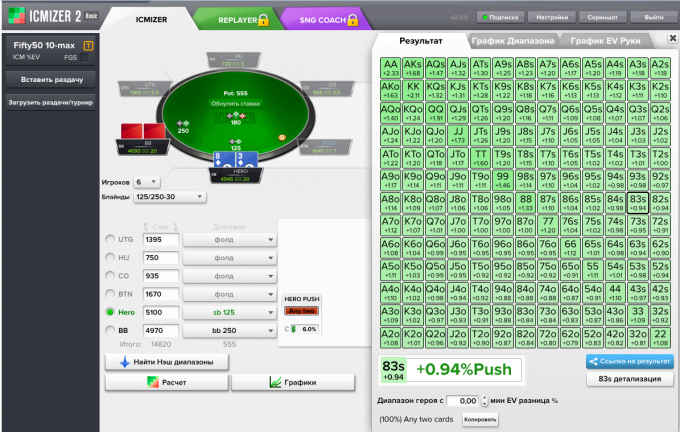
Task: Open the Игроков player count dropdown
Action: 146,182
